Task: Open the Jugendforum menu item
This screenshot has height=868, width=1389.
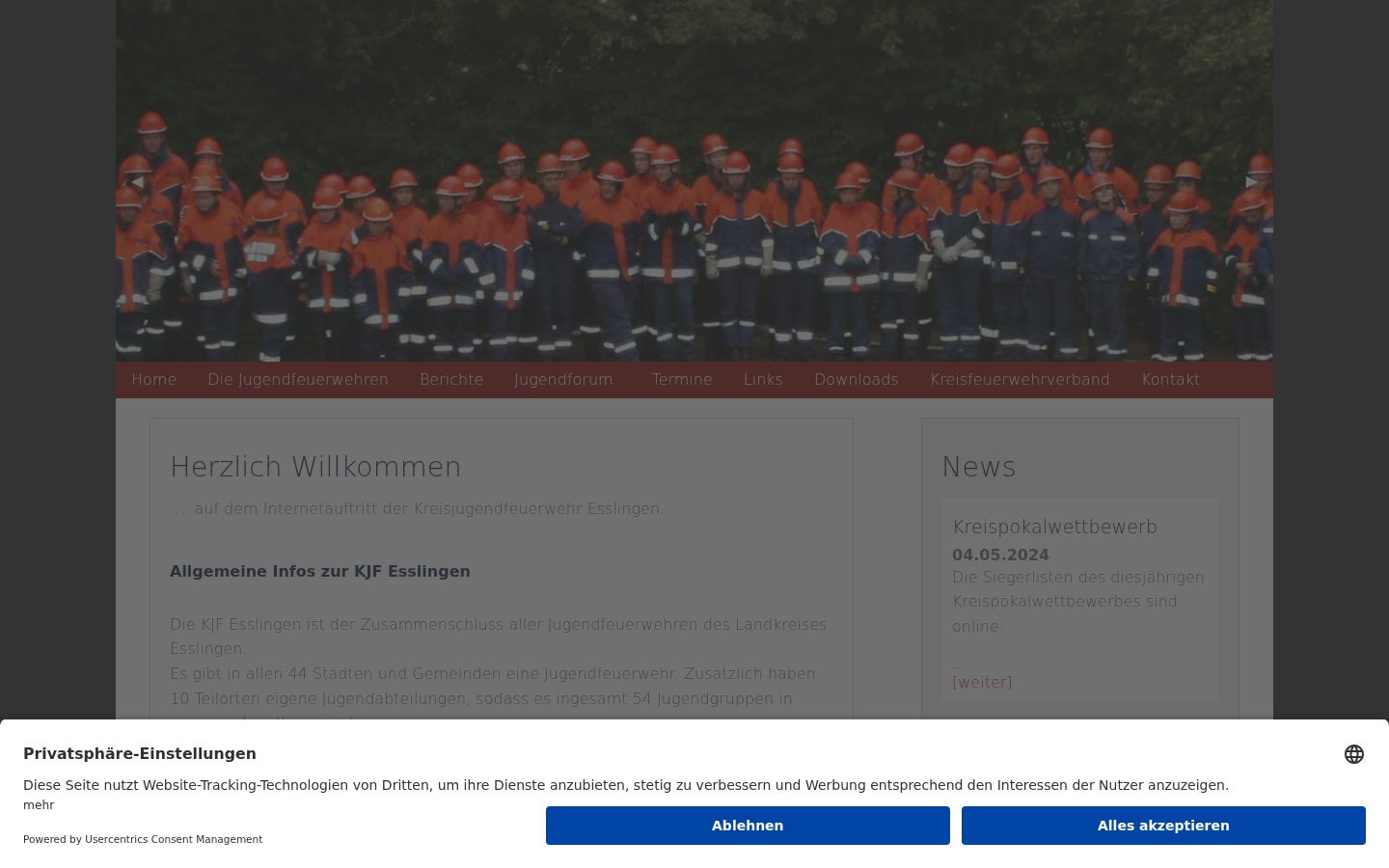Action: (x=563, y=380)
